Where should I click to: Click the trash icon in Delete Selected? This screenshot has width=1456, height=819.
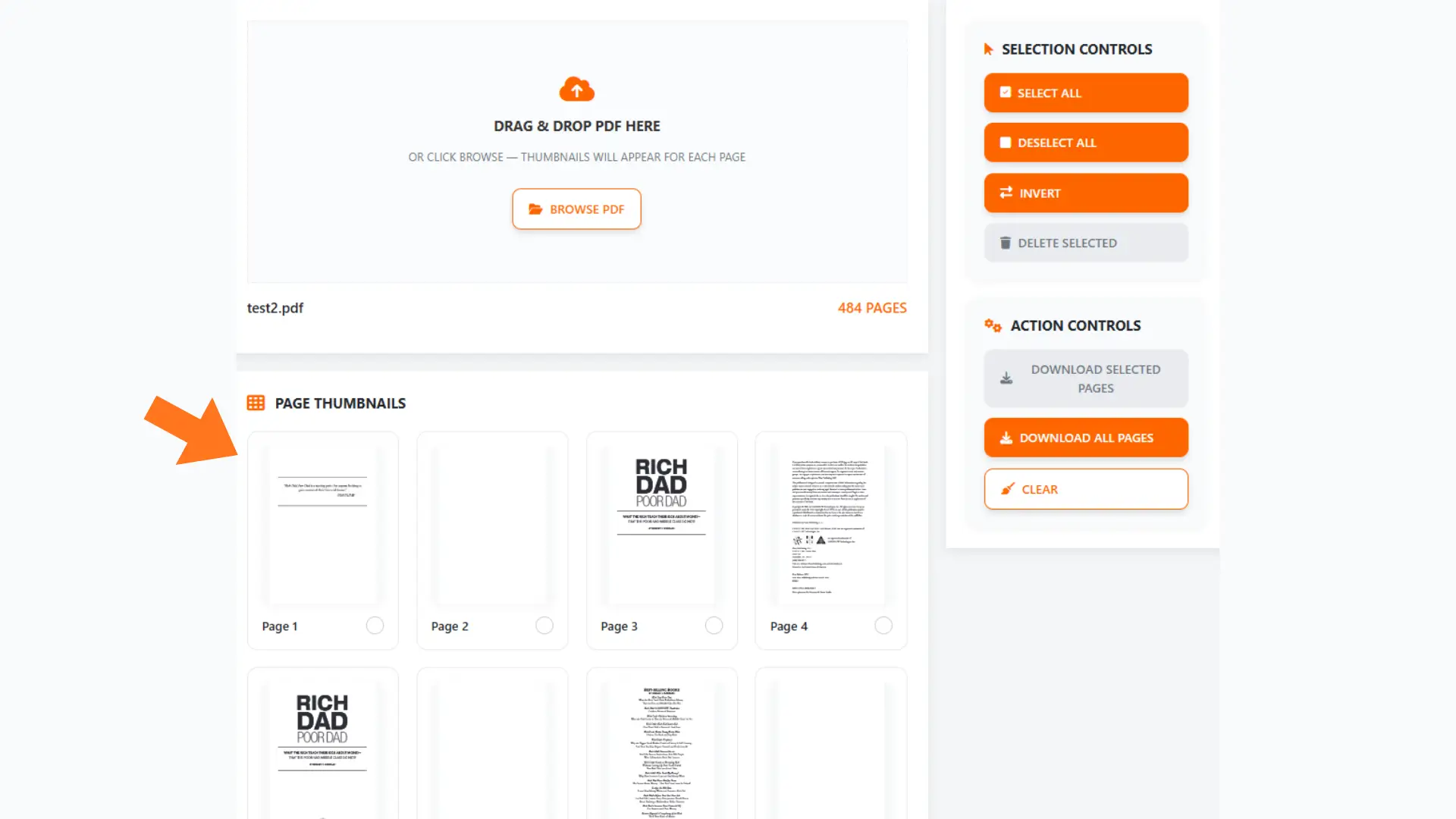pyautogui.click(x=1006, y=243)
